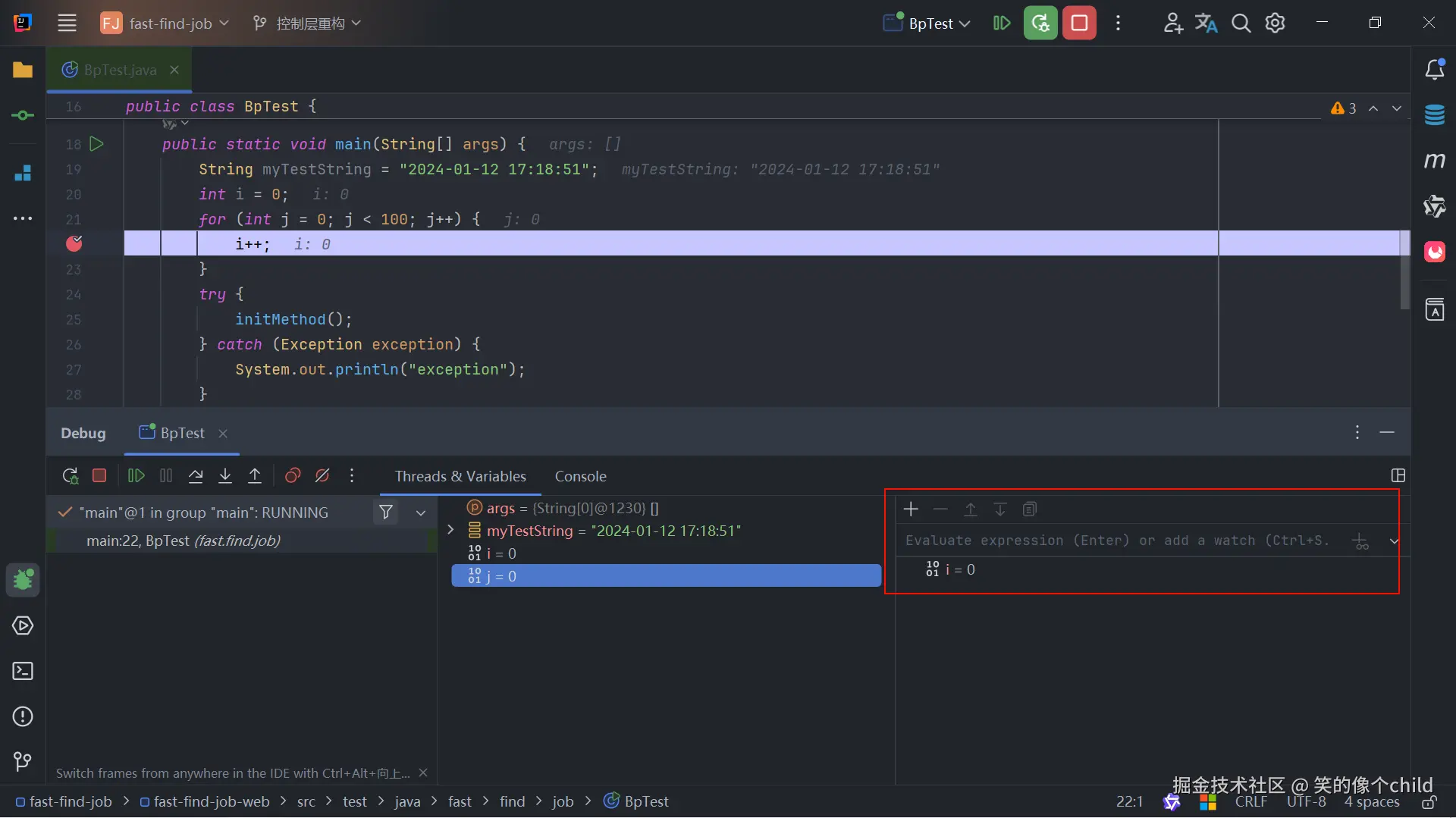Open the Structure tool window
The height and width of the screenshot is (818, 1456).
(23, 173)
